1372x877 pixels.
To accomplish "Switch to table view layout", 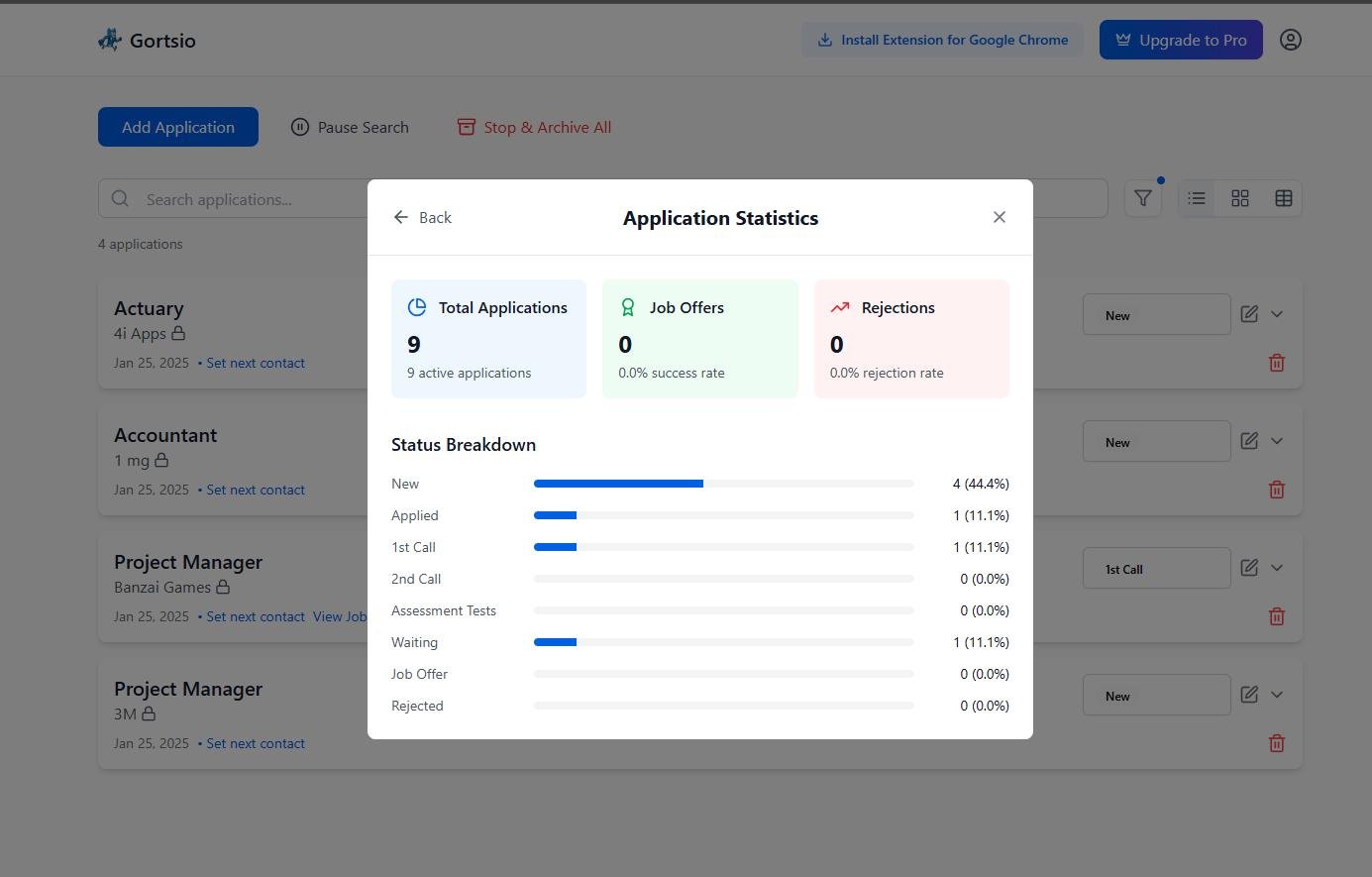I will 1283,198.
